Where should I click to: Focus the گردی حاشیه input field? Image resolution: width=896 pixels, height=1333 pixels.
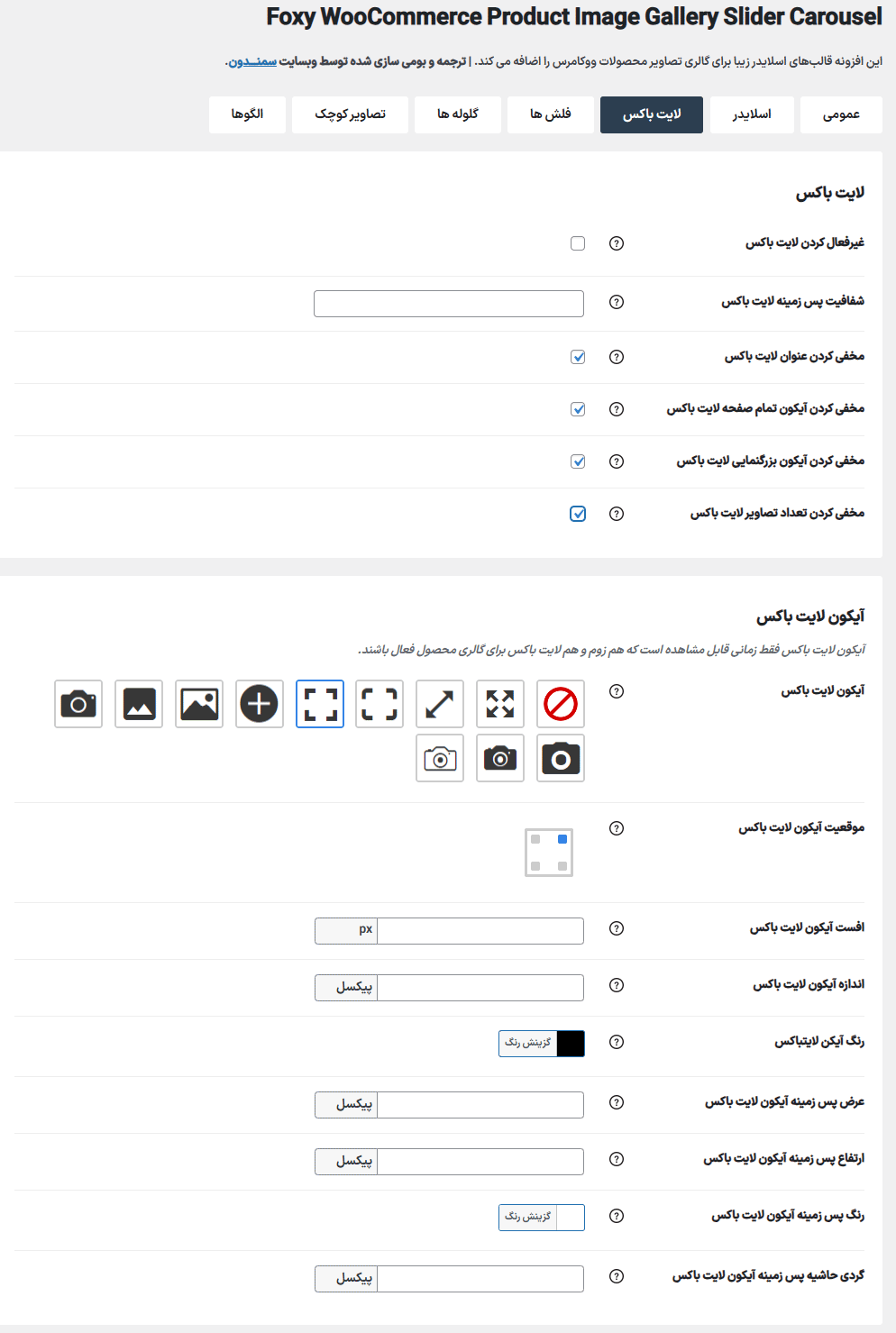pos(480,1278)
